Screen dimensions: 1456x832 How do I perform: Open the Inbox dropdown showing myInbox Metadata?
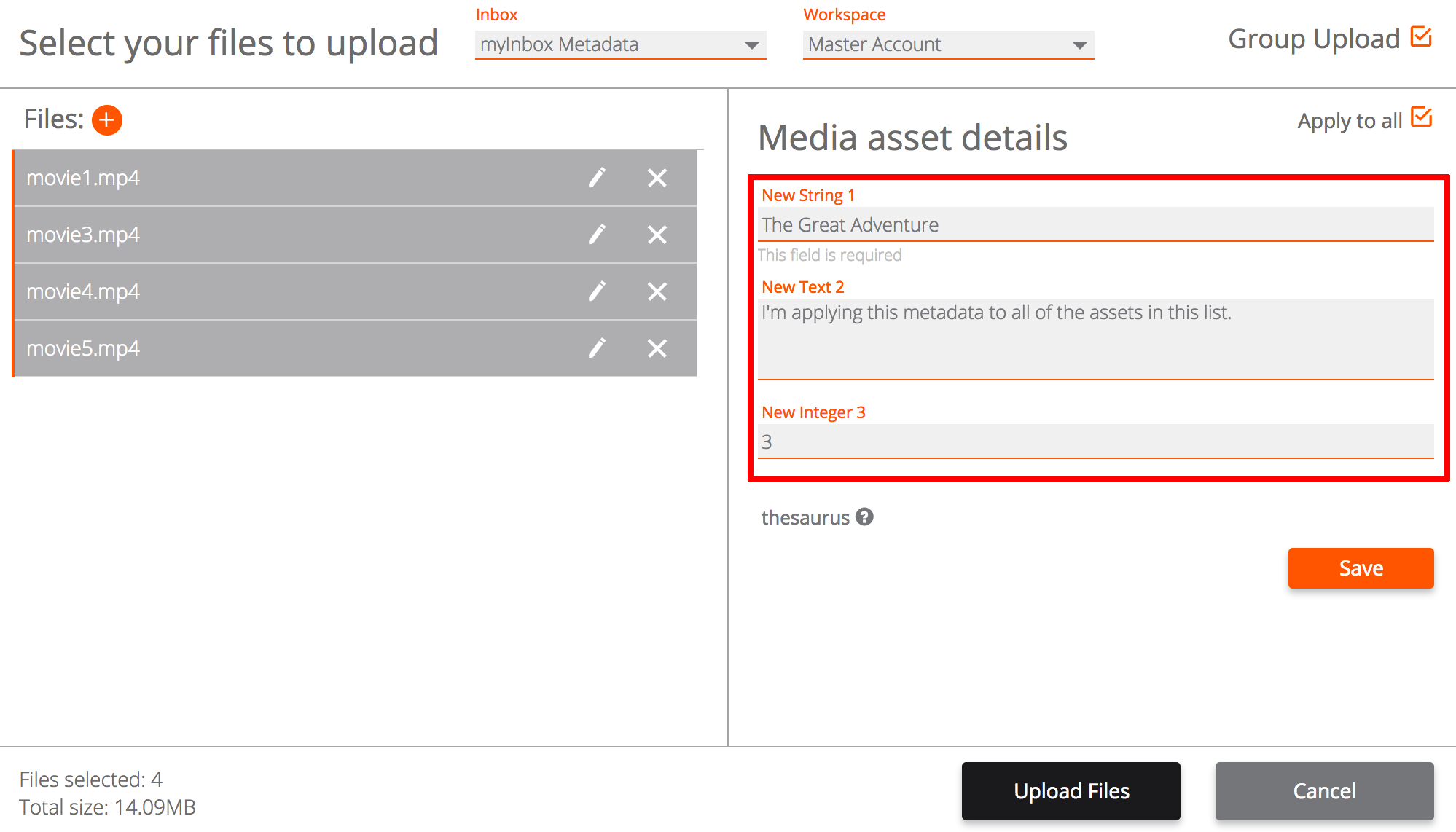click(x=619, y=45)
